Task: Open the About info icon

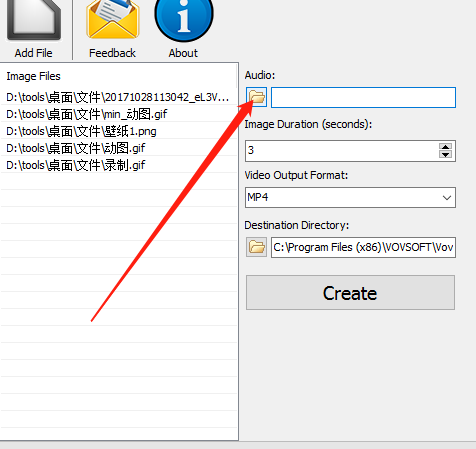Action: click(184, 20)
